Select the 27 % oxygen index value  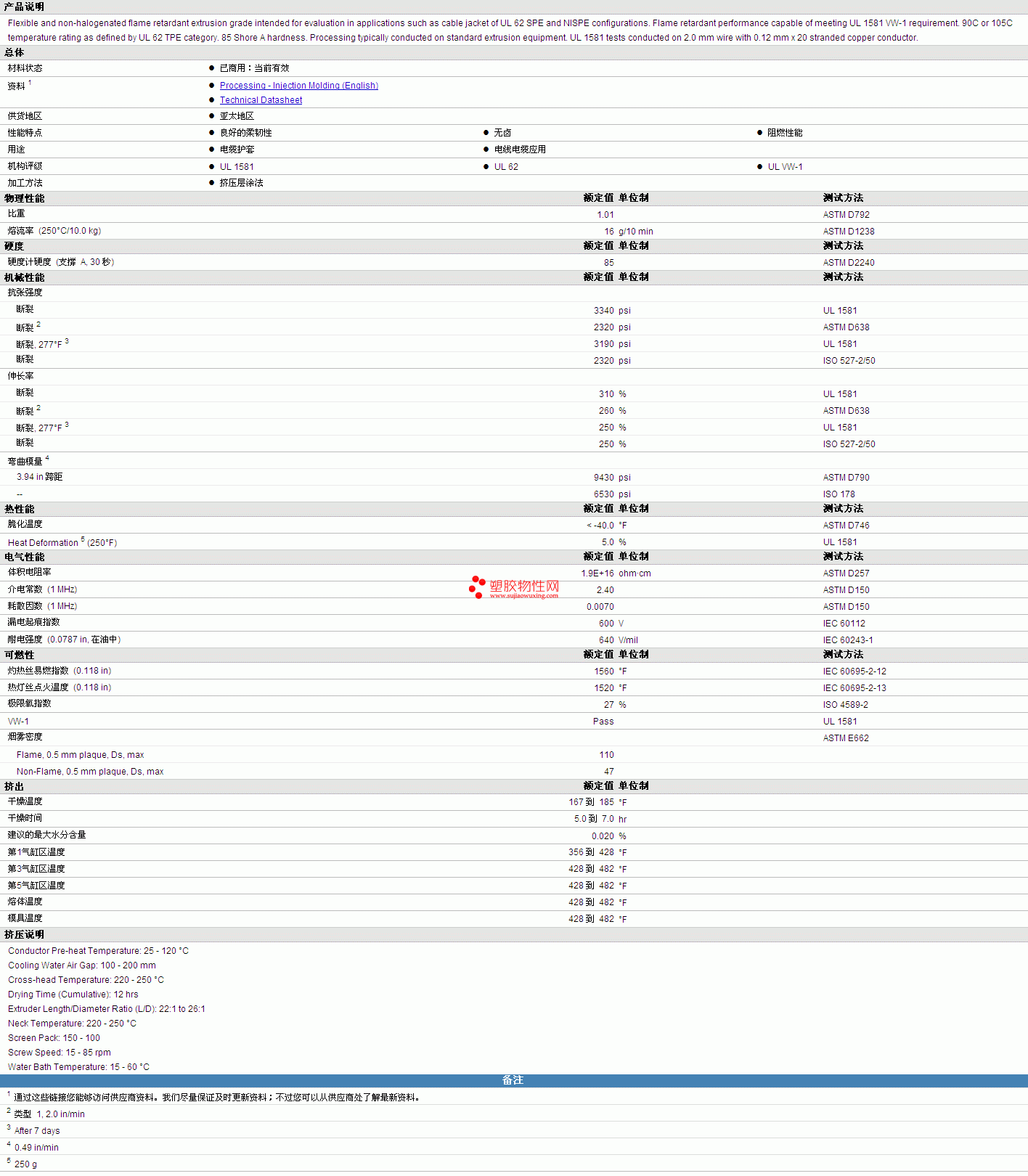615,705
